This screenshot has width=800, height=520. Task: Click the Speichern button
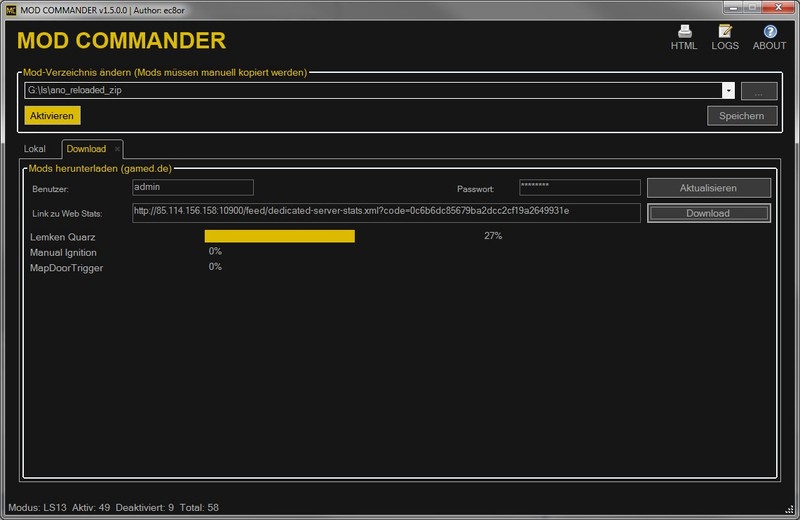741,116
